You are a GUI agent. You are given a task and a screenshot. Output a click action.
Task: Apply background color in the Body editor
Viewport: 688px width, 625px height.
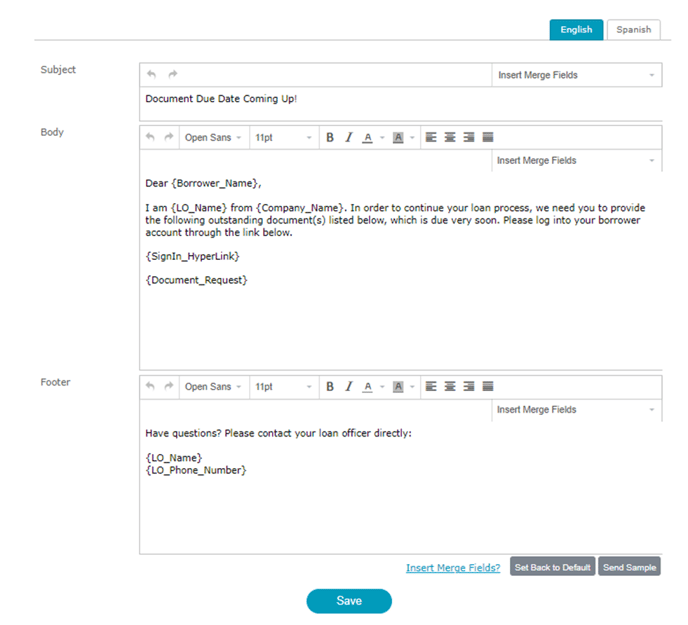(x=398, y=138)
